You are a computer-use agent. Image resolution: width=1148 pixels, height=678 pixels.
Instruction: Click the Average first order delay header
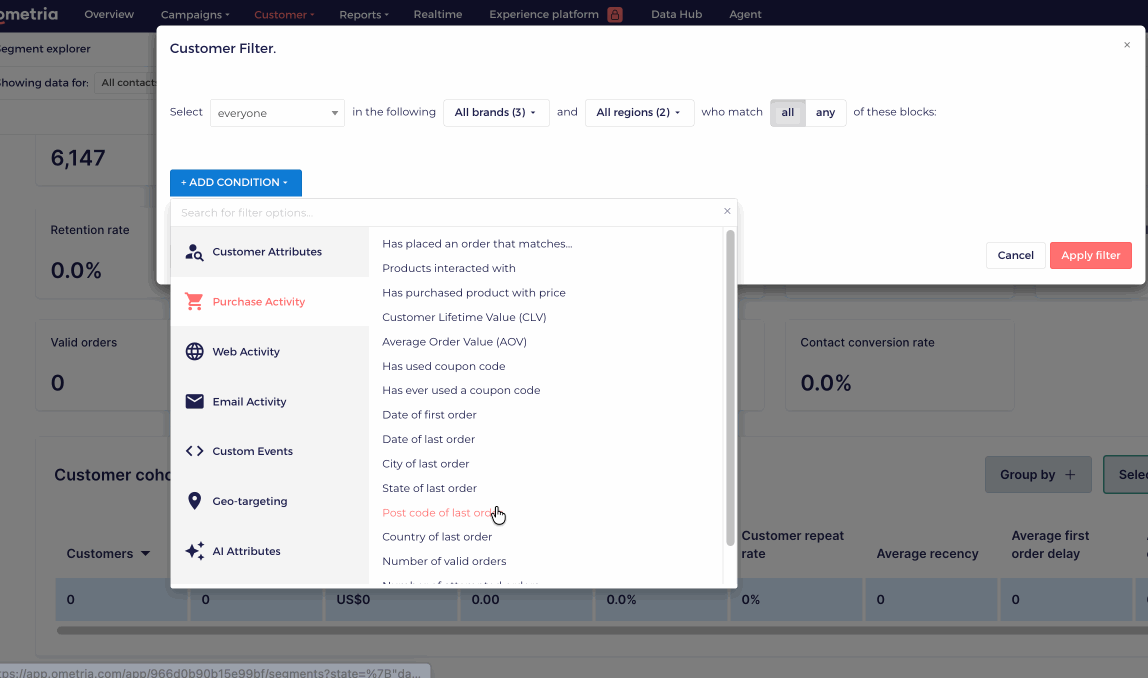point(1050,545)
